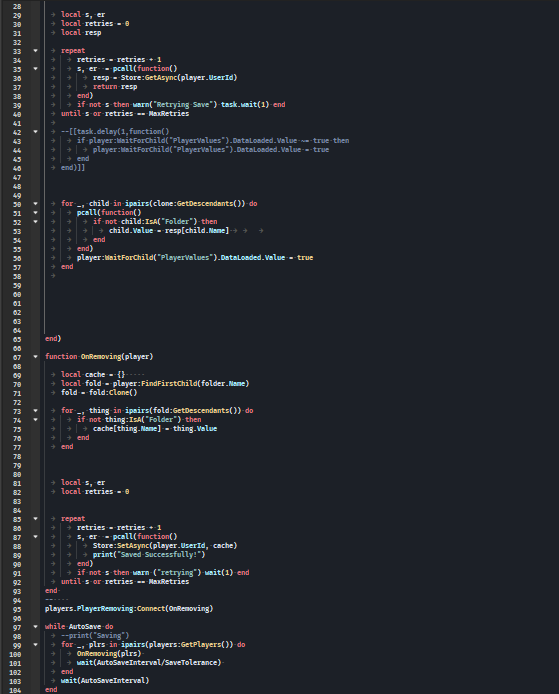Viewport: 559px width, 694px height.
Task: Fold the OnRemoving function at line 67
Action: 35,357
